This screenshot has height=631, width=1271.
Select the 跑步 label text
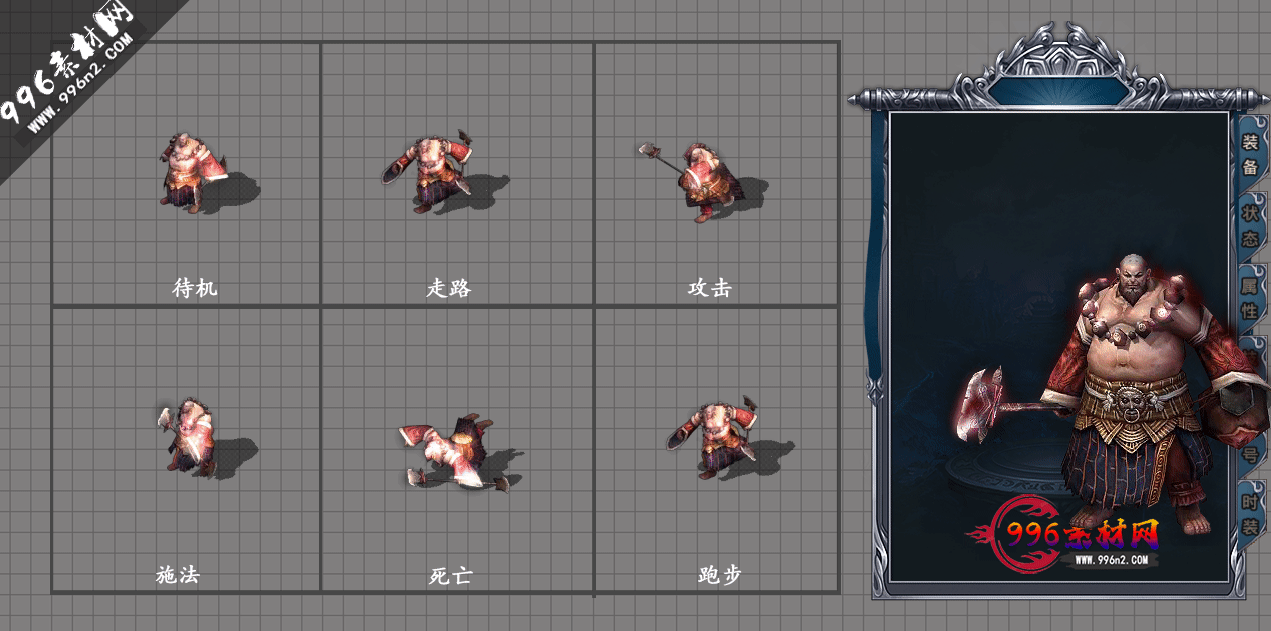pyautogui.click(x=720, y=575)
